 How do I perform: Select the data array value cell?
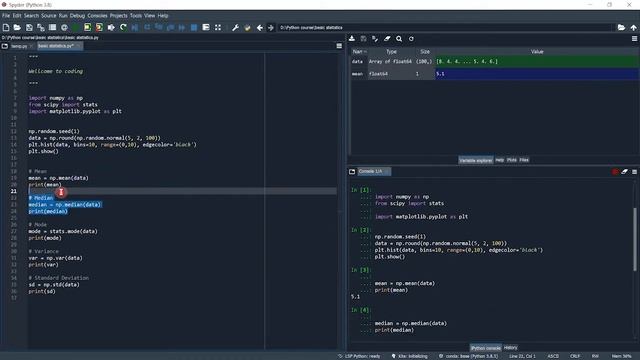pyautogui.click(x=537, y=62)
